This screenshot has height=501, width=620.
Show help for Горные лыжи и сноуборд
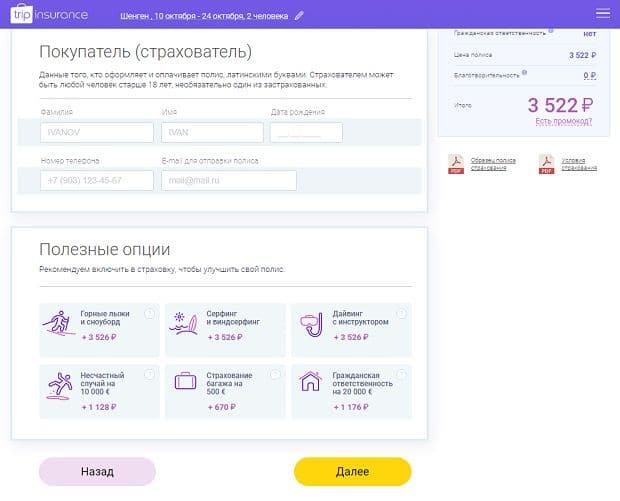[x=149, y=314]
